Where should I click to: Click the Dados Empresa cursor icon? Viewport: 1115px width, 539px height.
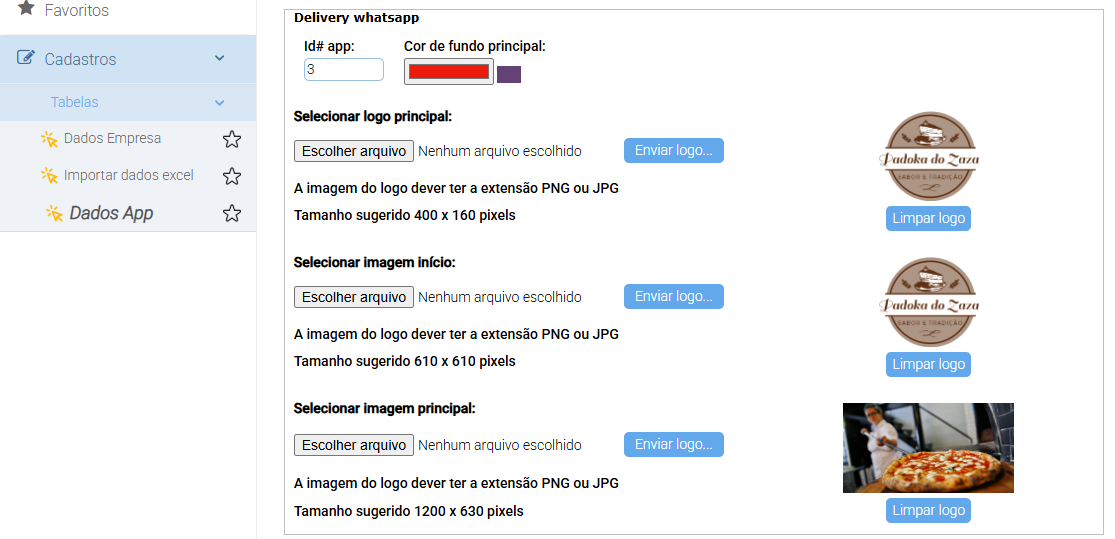click(49, 139)
